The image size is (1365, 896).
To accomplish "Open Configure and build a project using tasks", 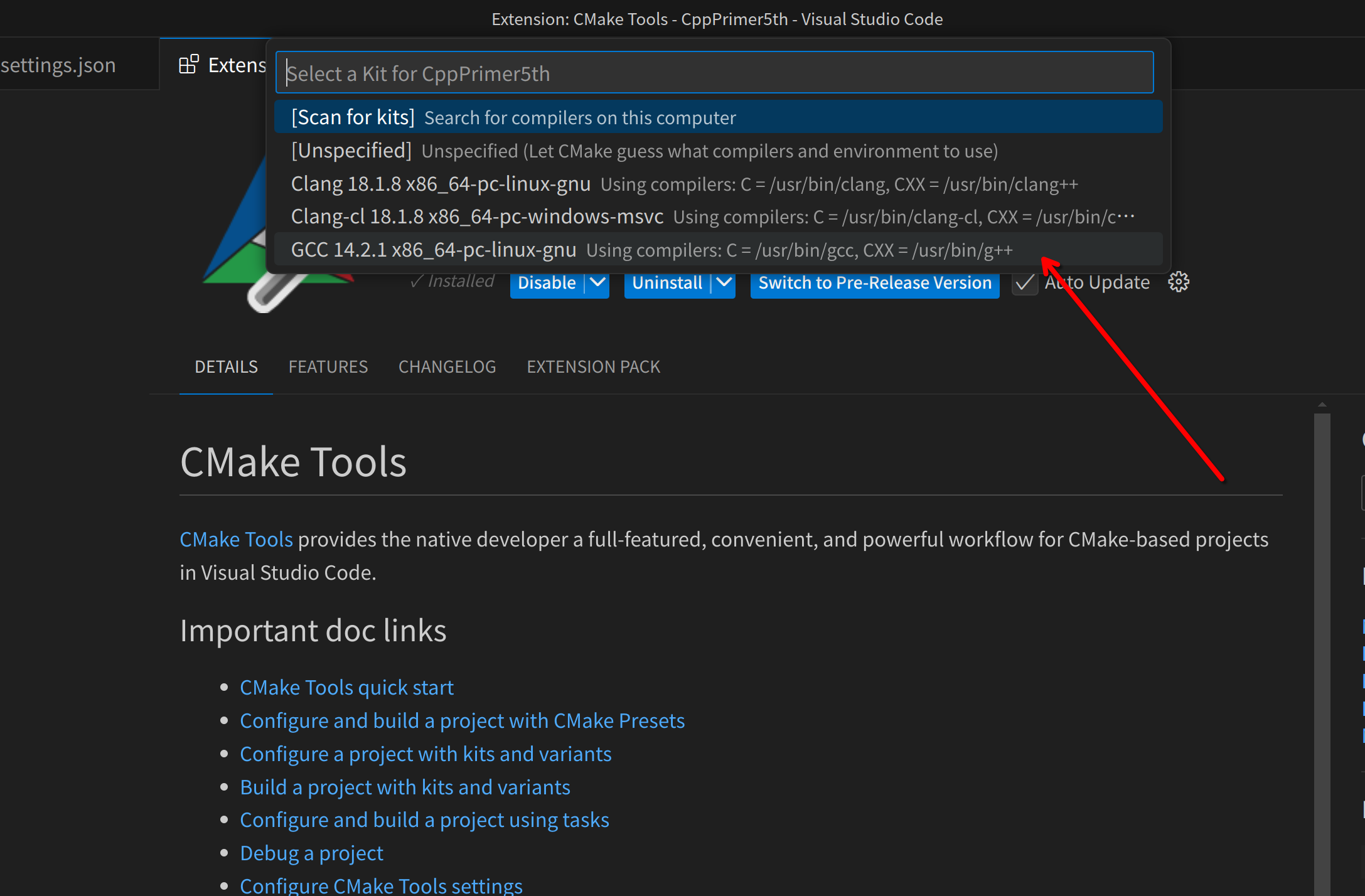I will tap(424, 820).
